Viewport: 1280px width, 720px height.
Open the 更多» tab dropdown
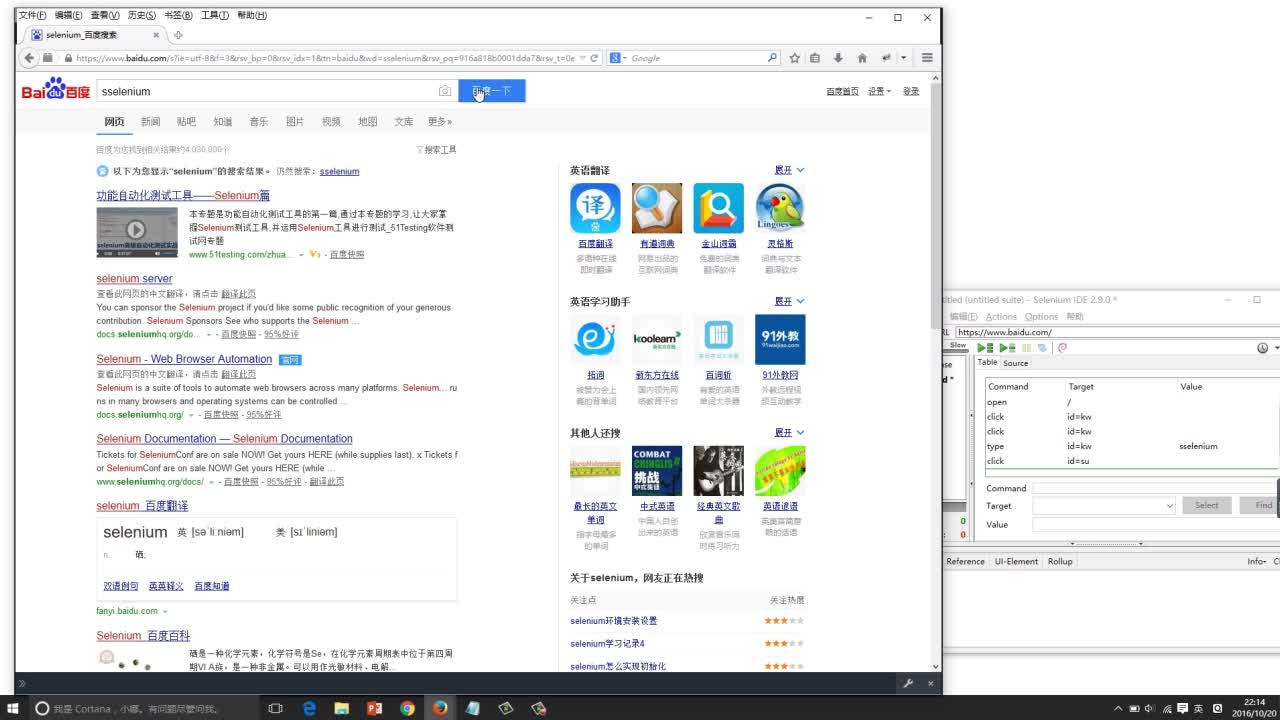[440, 121]
